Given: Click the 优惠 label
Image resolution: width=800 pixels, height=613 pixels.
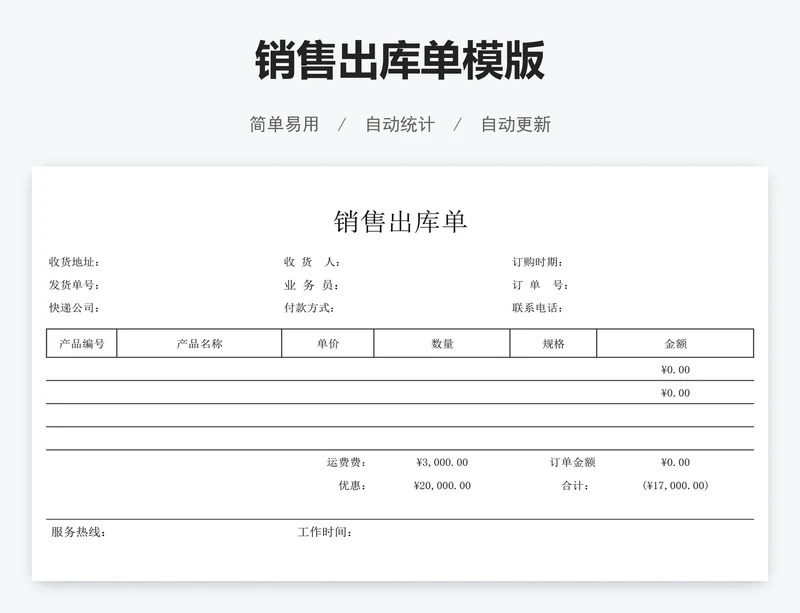Looking at the screenshot, I should (x=353, y=485).
